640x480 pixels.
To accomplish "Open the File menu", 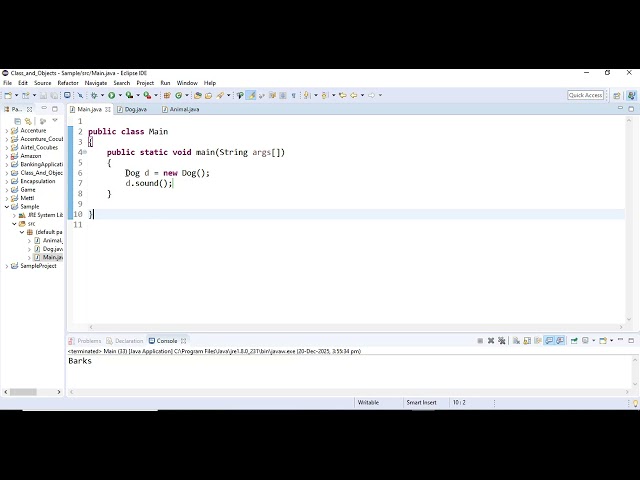I will click(x=7, y=83).
